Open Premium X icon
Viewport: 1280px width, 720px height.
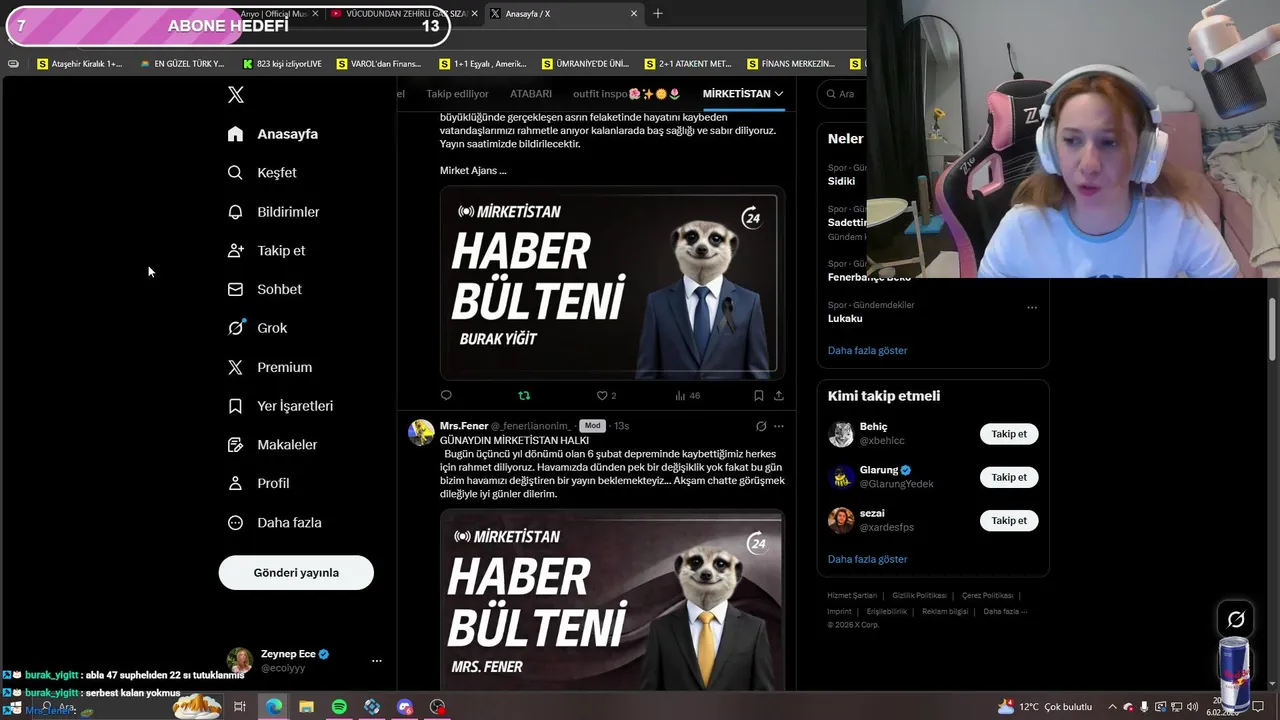point(235,367)
